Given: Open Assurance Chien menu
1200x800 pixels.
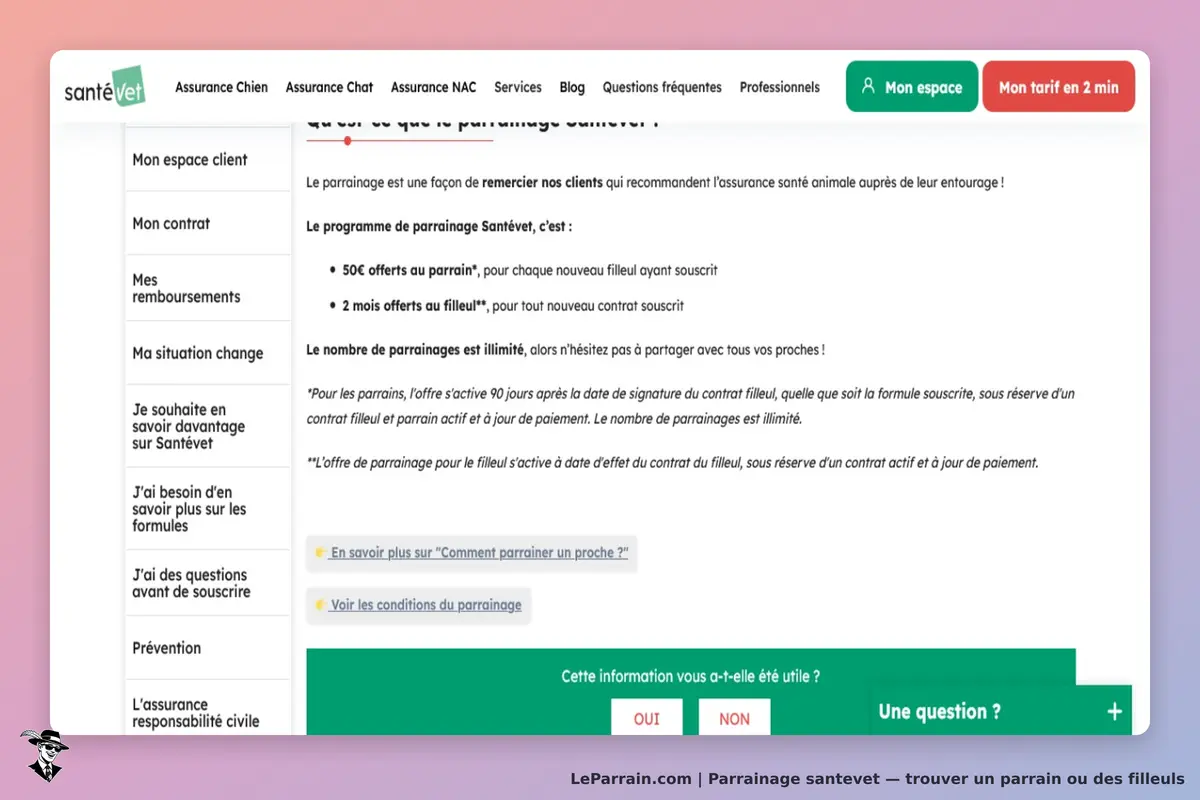Looking at the screenshot, I should coord(222,87).
